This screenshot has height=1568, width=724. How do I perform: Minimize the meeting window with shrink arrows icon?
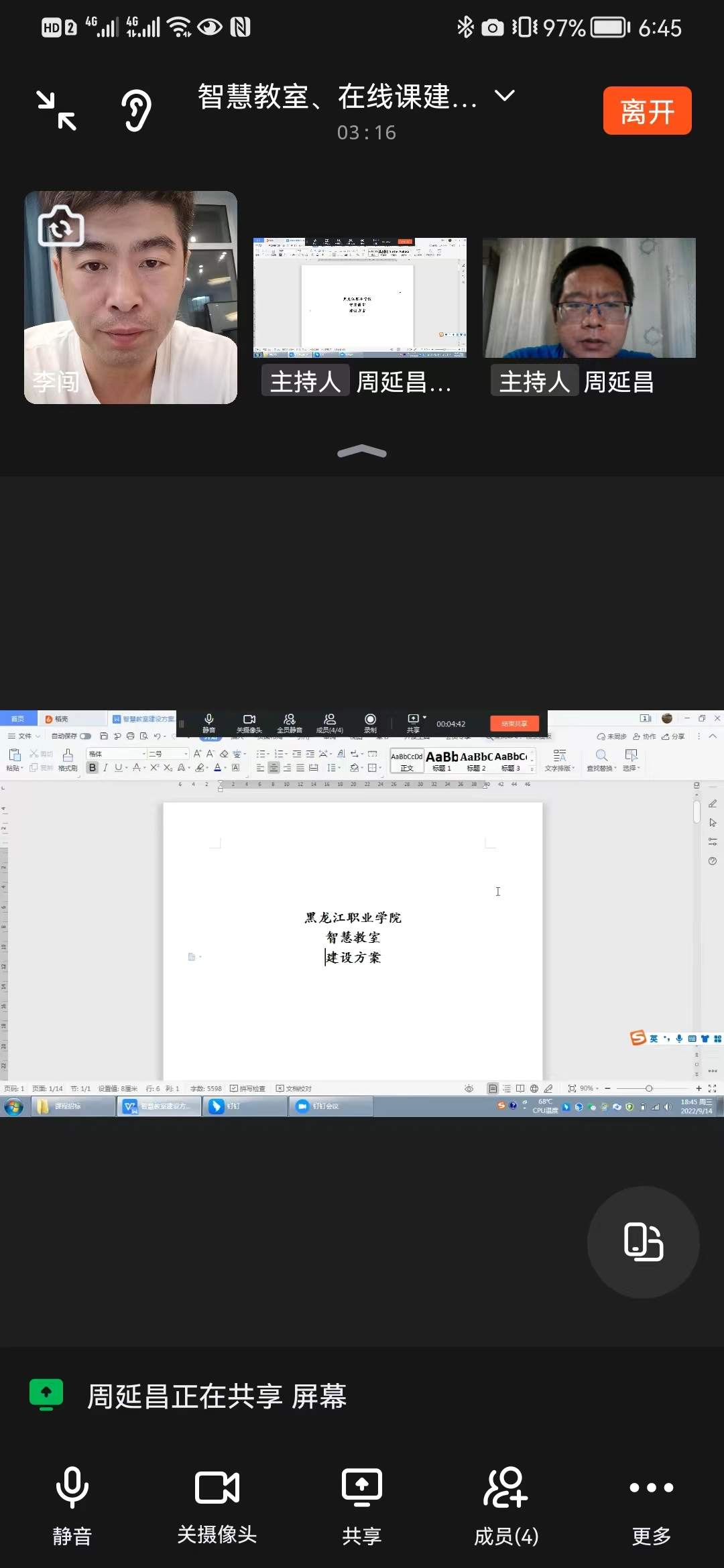[56, 111]
